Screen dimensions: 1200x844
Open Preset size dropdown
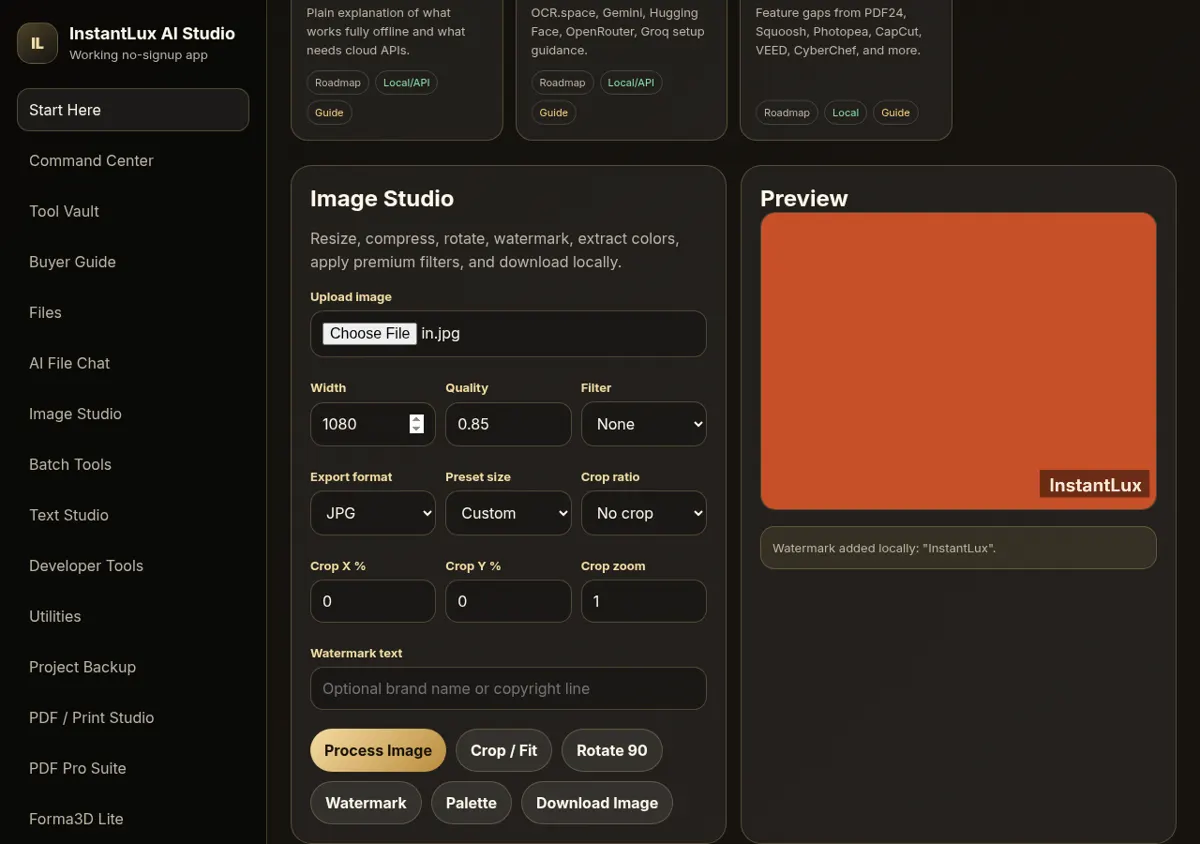(x=508, y=513)
